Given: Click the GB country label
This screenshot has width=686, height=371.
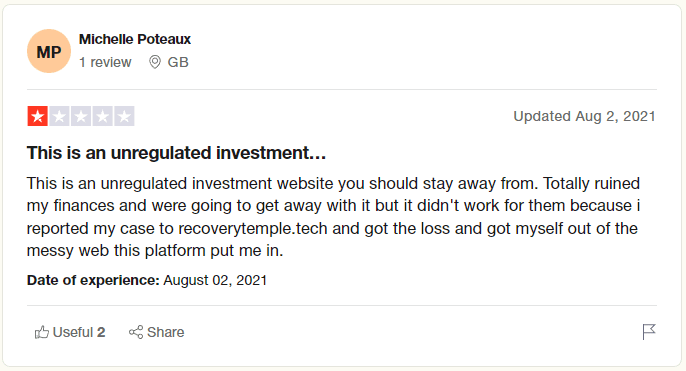Looking at the screenshot, I should coord(178,62).
